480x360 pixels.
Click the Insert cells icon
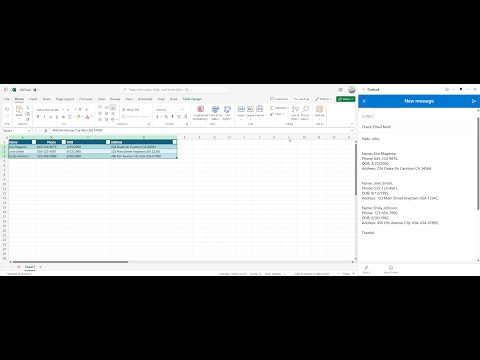[241, 109]
